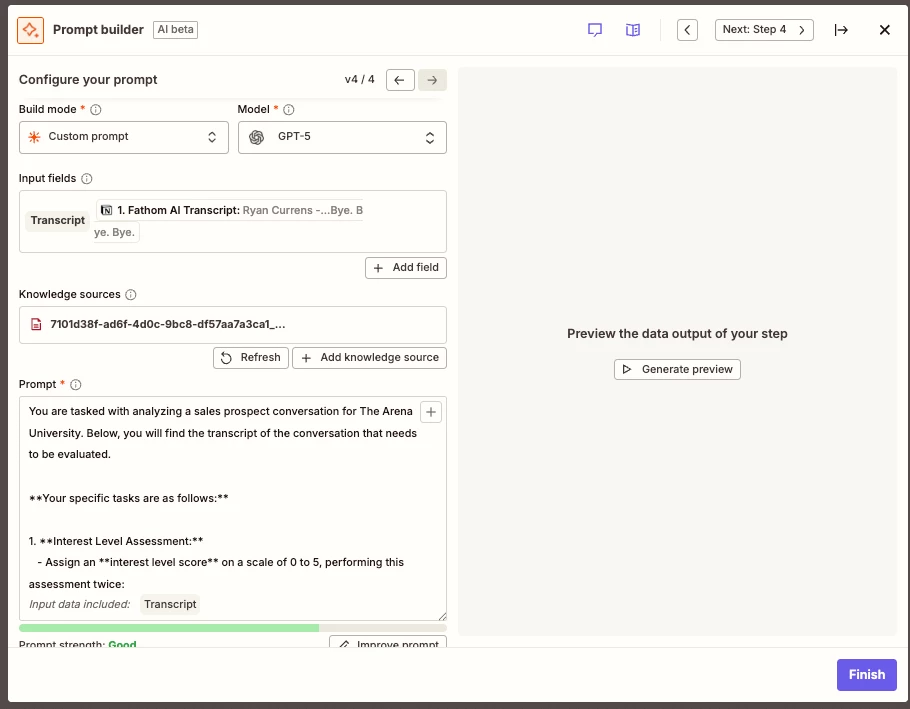Show info tooltip for Model
The image size is (910, 709).
pos(288,110)
